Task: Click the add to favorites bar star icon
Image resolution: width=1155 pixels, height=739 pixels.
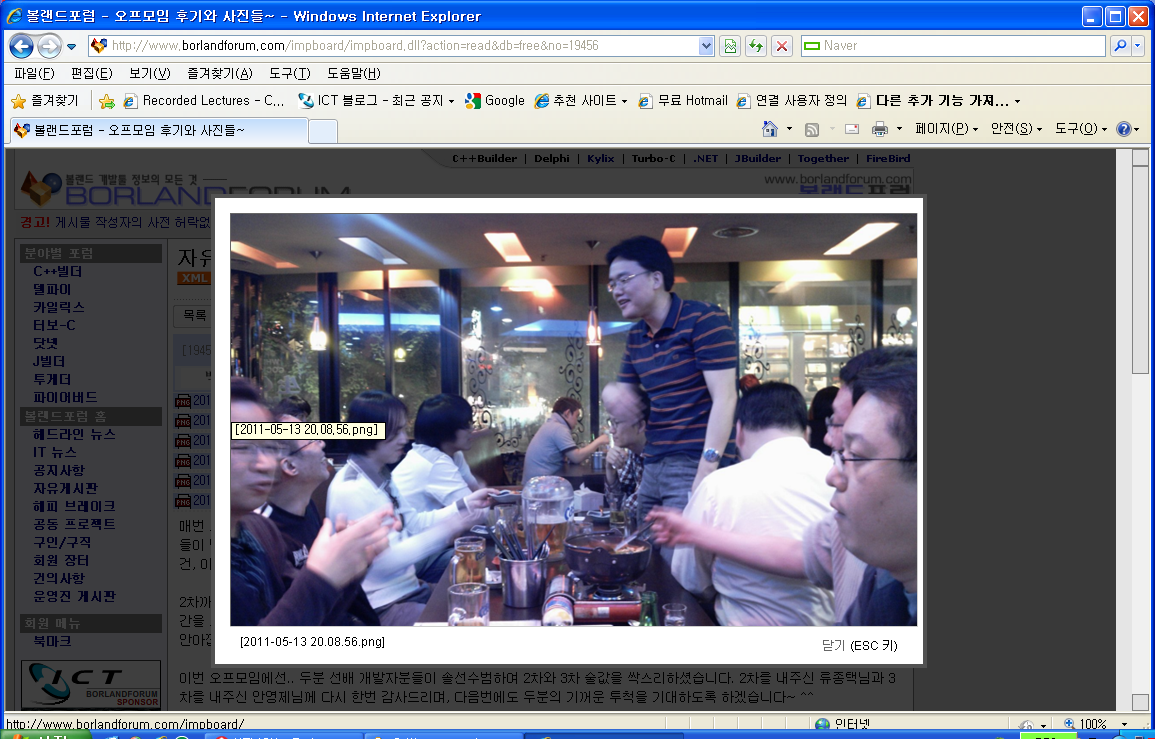Action: pos(107,101)
